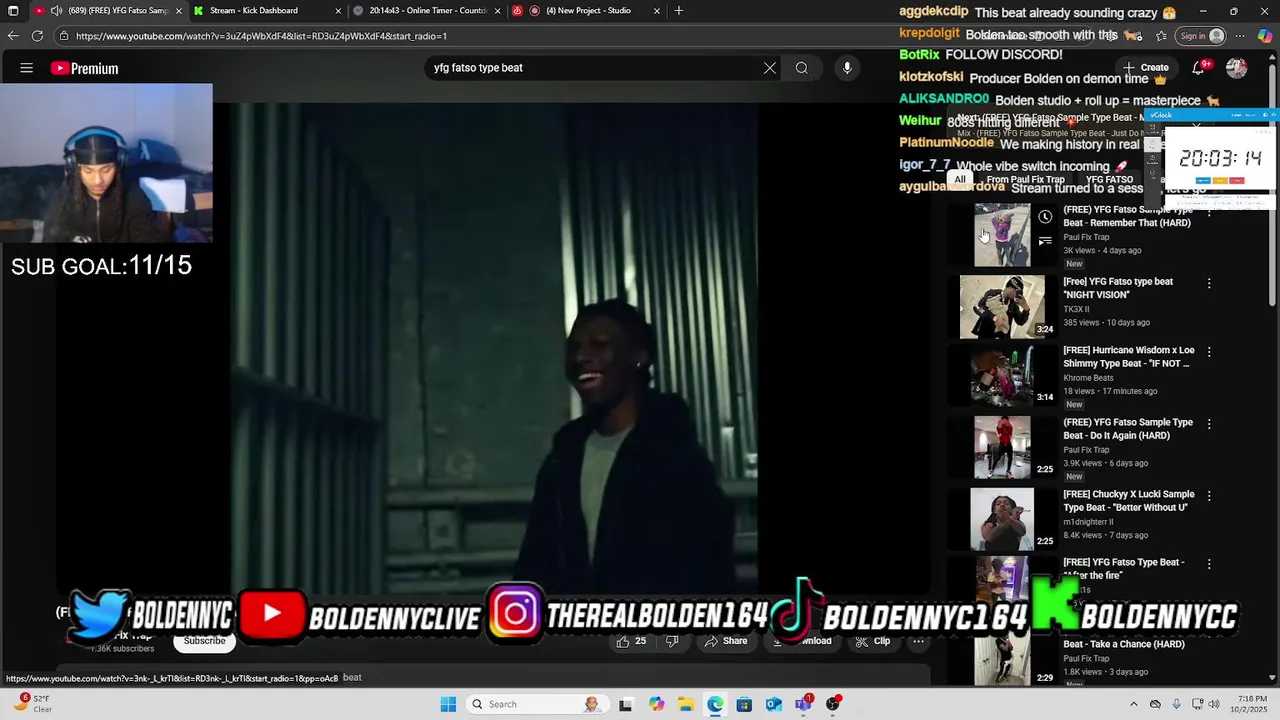The height and width of the screenshot is (720, 1280).
Task: Clip the current video
Action: (x=872, y=641)
